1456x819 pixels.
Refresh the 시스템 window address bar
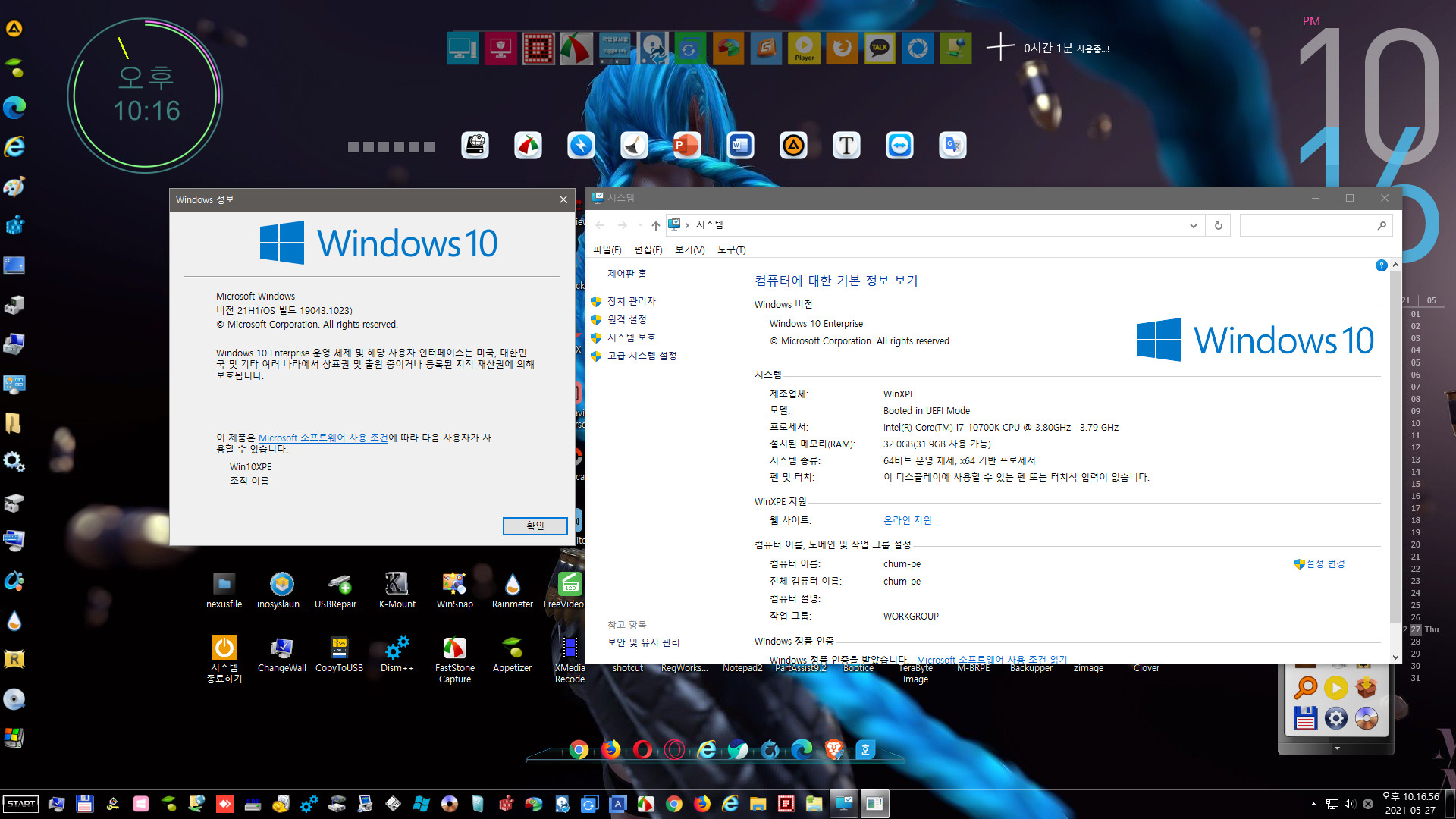(x=1219, y=225)
